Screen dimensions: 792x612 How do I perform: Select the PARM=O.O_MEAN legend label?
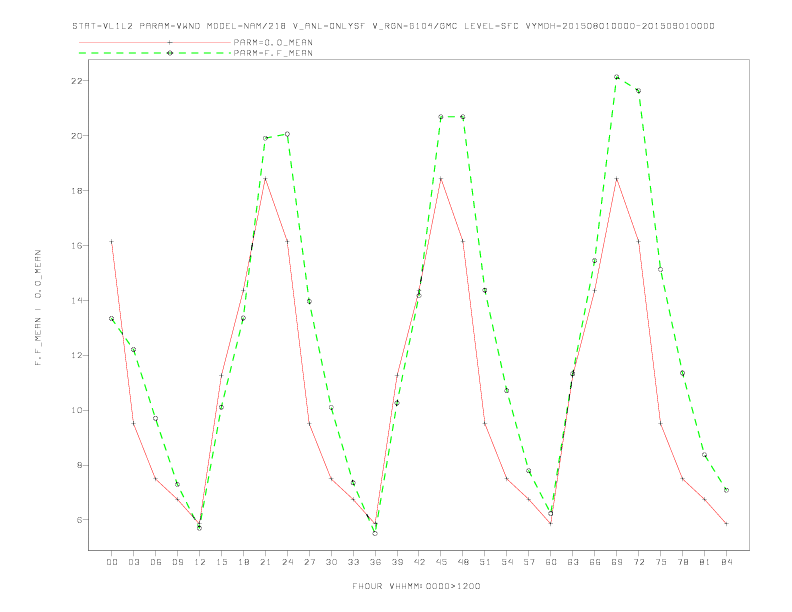pyautogui.click(x=273, y=42)
